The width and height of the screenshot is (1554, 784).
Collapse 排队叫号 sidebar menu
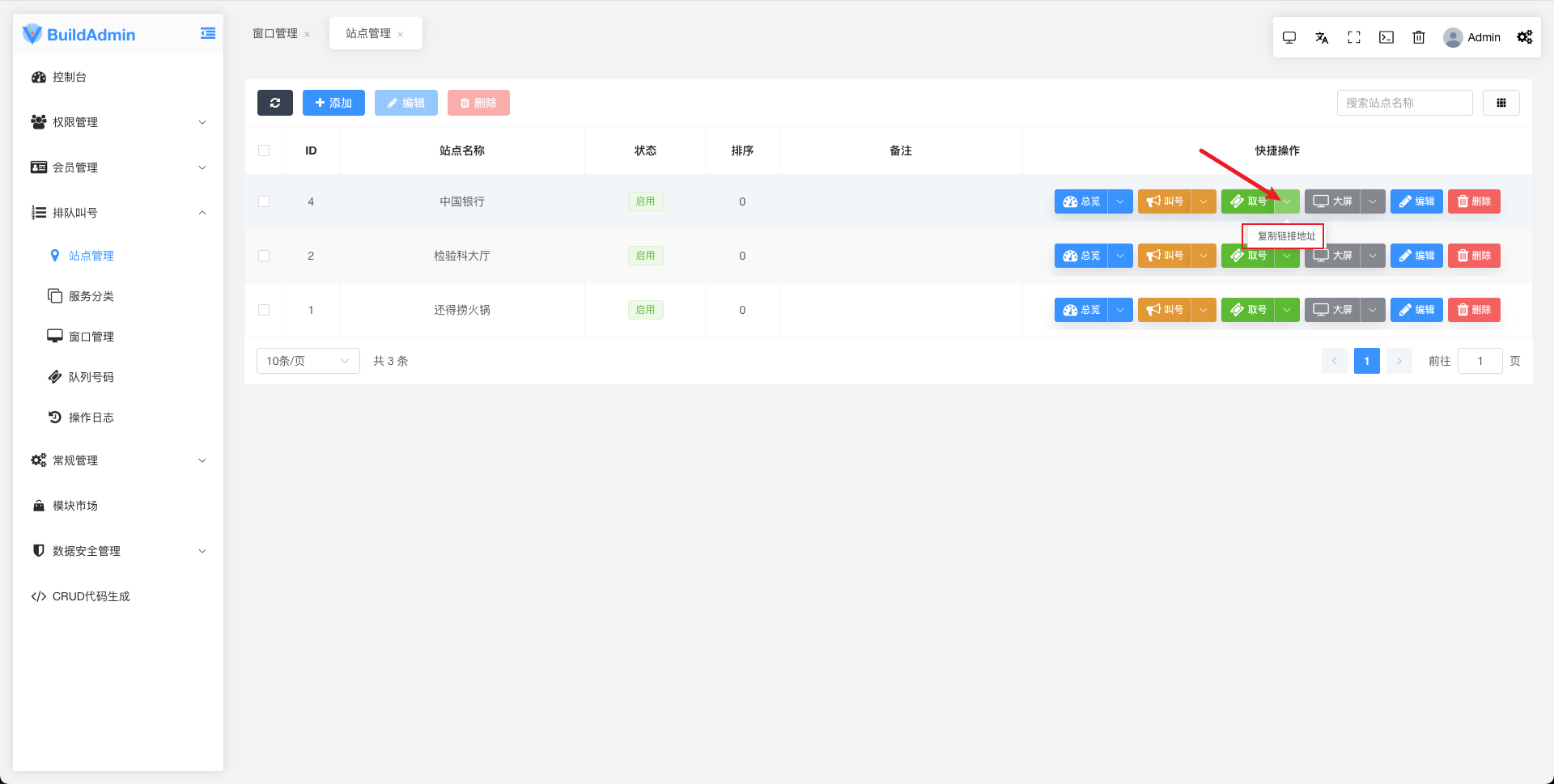118,213
